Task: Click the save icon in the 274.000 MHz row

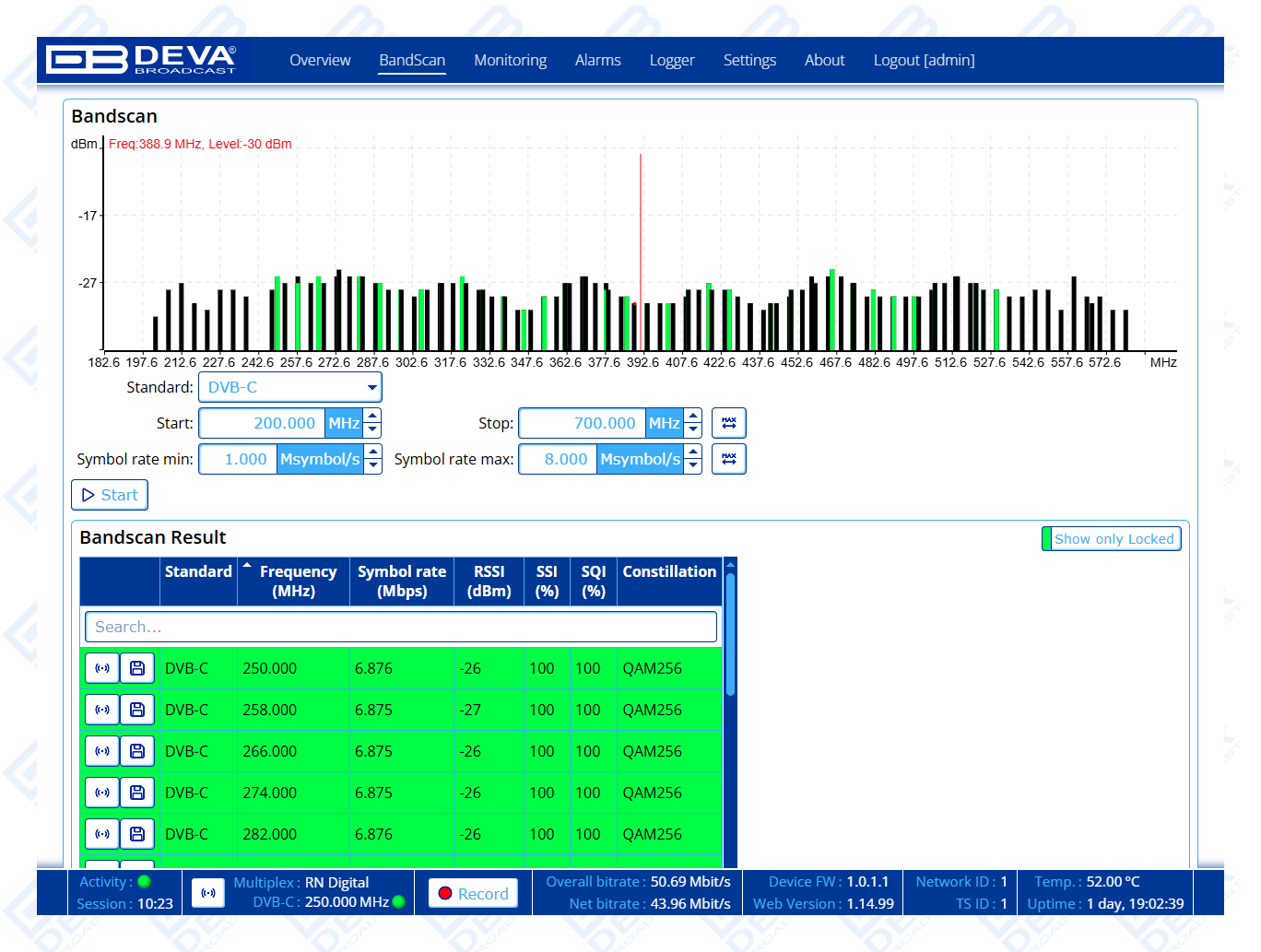Action: (137, 793)
